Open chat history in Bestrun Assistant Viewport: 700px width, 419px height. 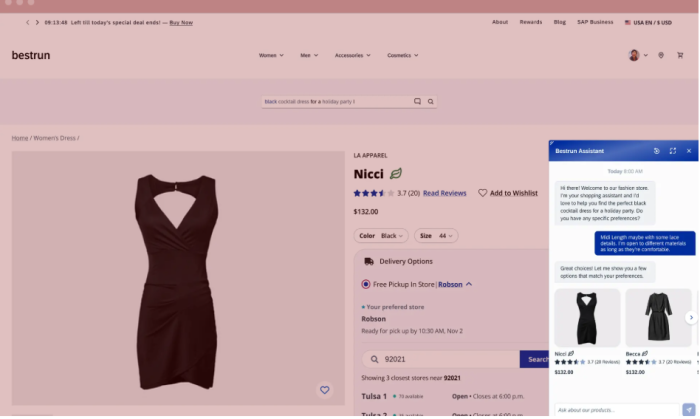point(656,151)
